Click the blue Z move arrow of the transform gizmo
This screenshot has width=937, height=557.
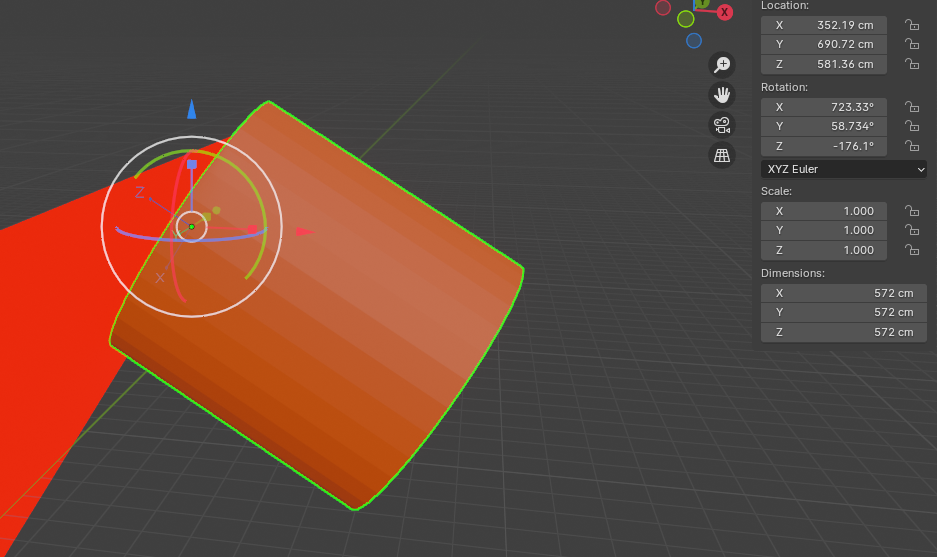[192, 109]
